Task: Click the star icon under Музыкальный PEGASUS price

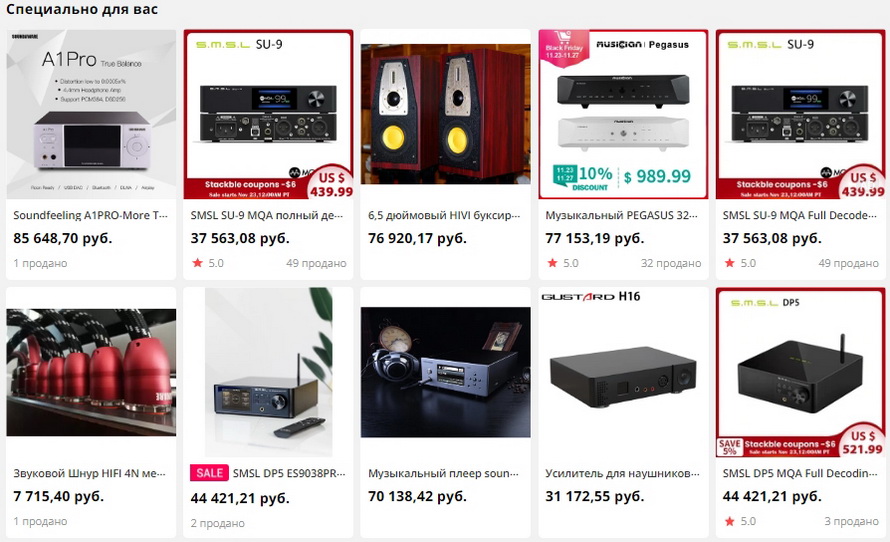Action: [552, 263]
